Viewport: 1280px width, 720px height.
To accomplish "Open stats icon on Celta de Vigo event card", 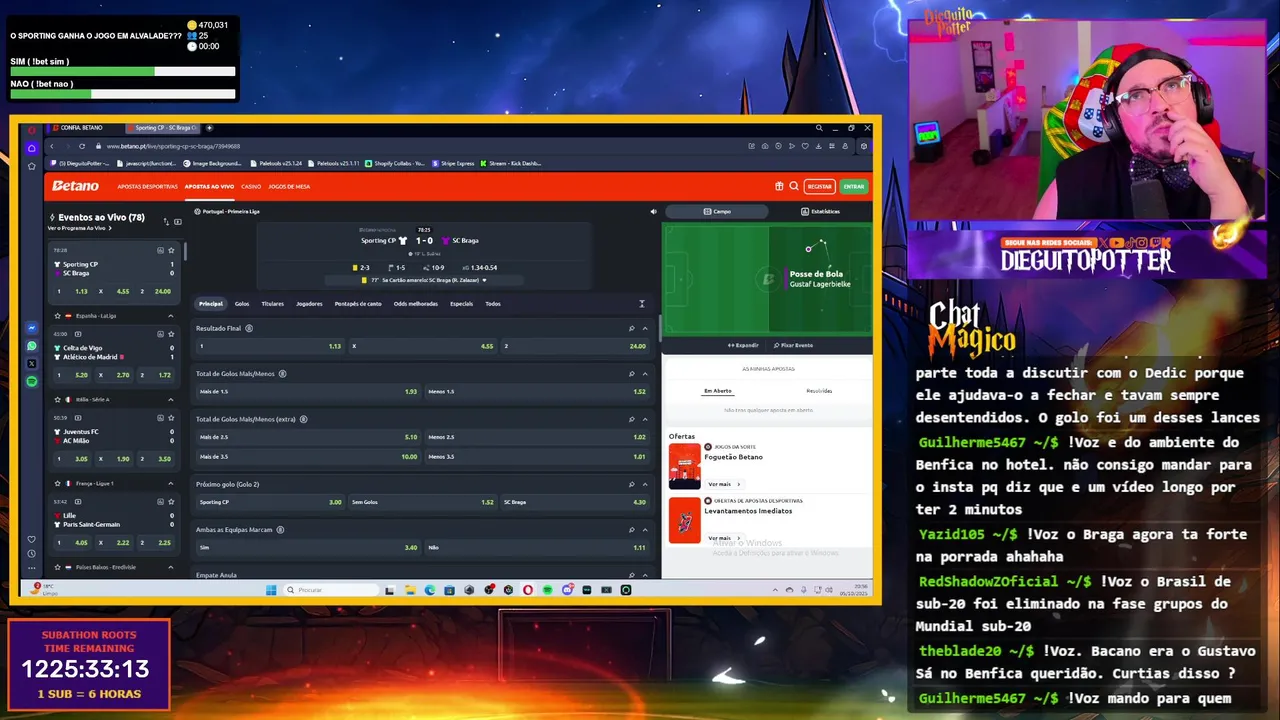I will pyautogui.click(x=160, y=334).
